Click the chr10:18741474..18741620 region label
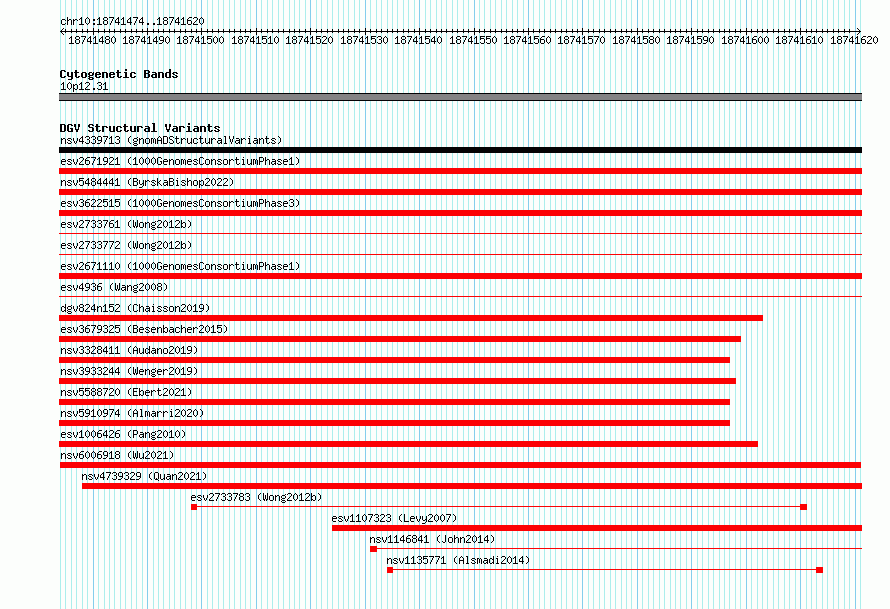 click(132, 21)
